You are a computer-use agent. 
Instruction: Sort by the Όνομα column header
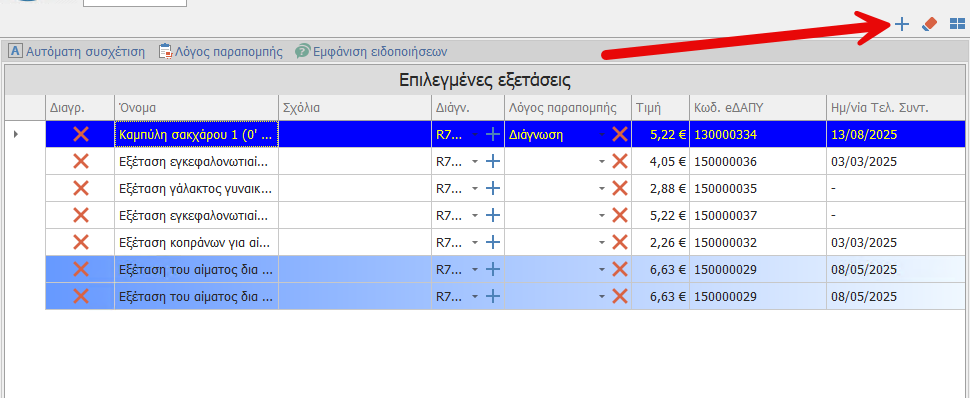(x=197, y=108)
